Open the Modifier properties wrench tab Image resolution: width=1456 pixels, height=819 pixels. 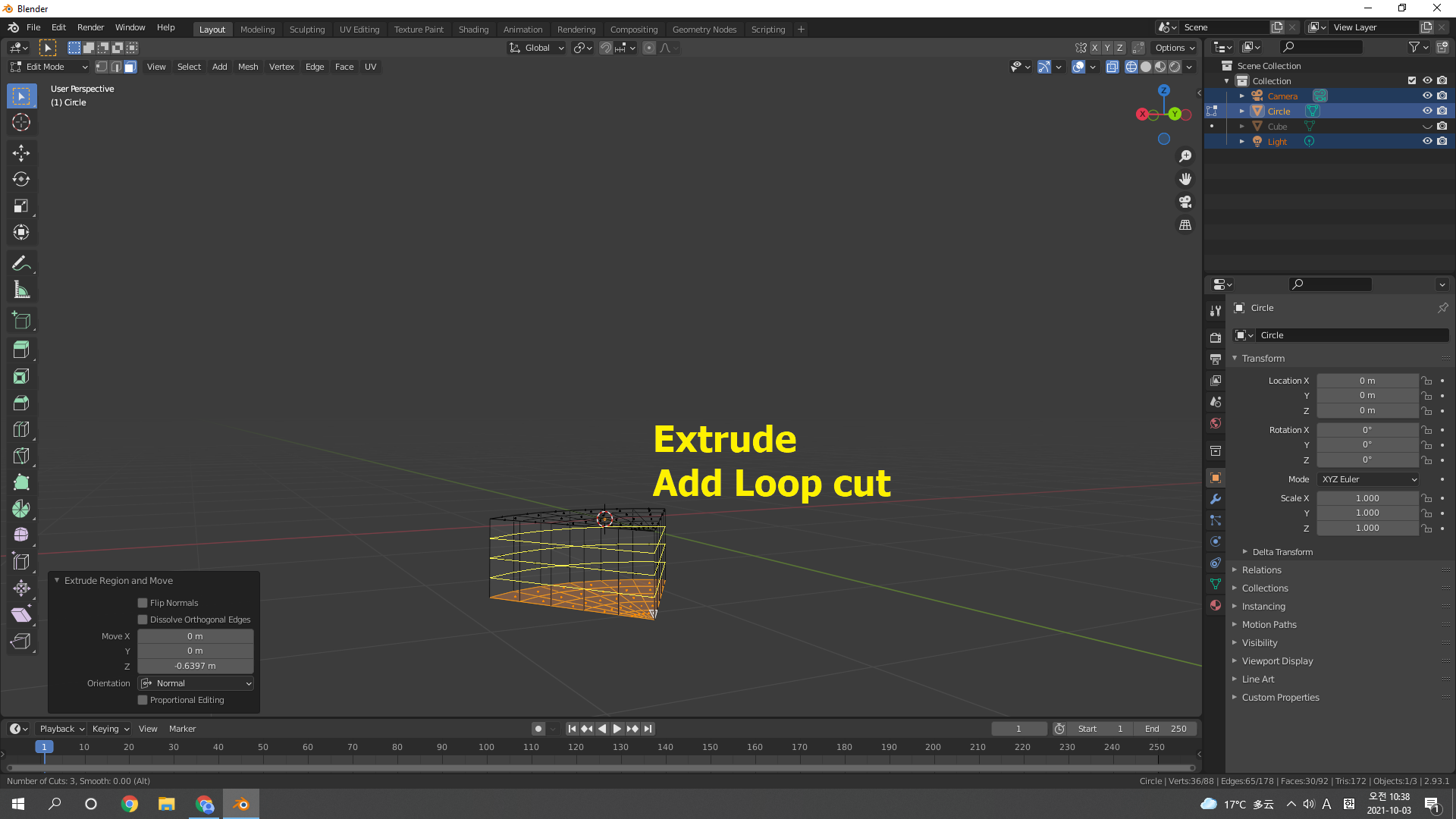(1216, 499)
